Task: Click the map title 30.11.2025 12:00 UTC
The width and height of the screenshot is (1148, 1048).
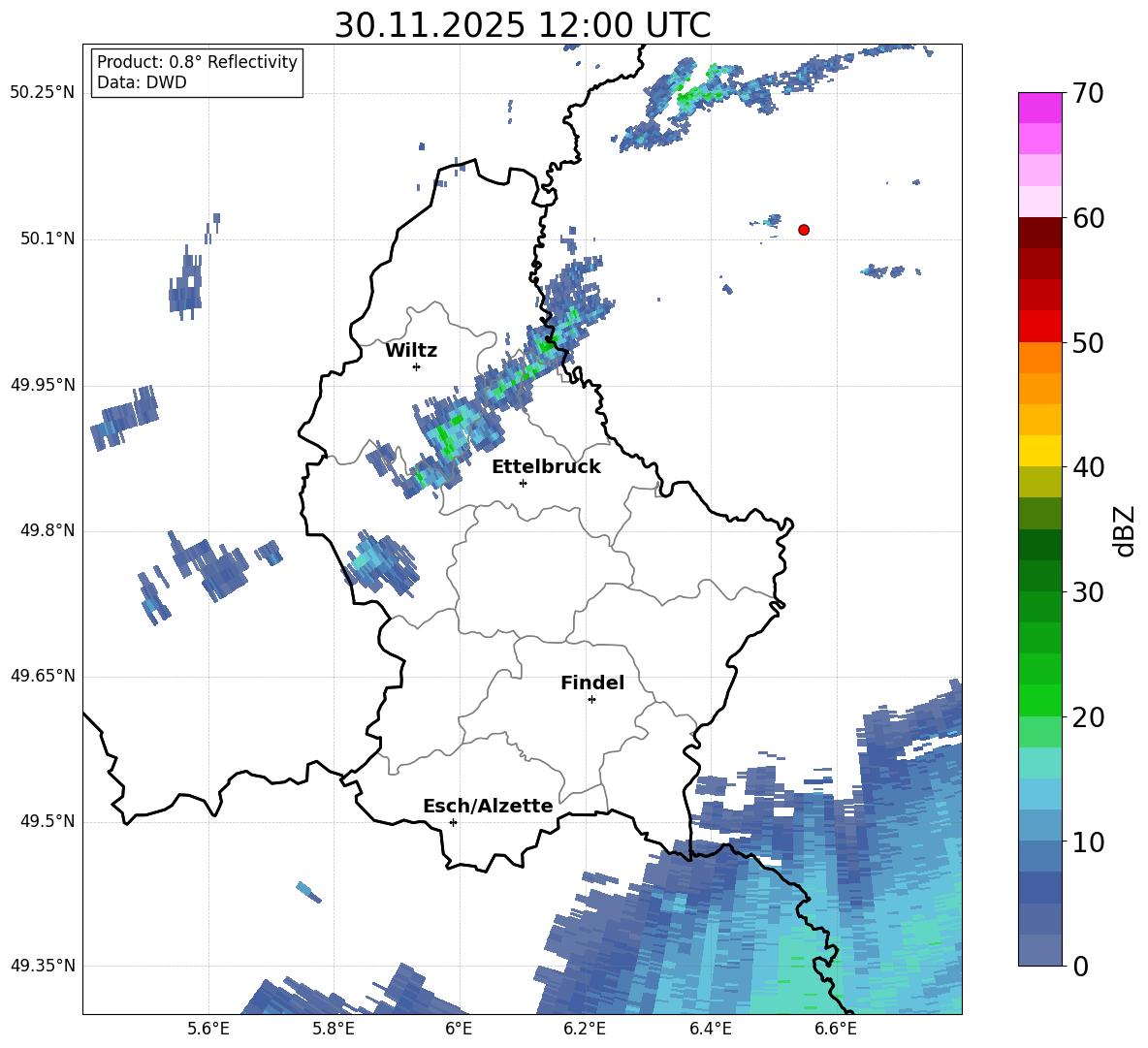Action: click(x=523, y=25)
